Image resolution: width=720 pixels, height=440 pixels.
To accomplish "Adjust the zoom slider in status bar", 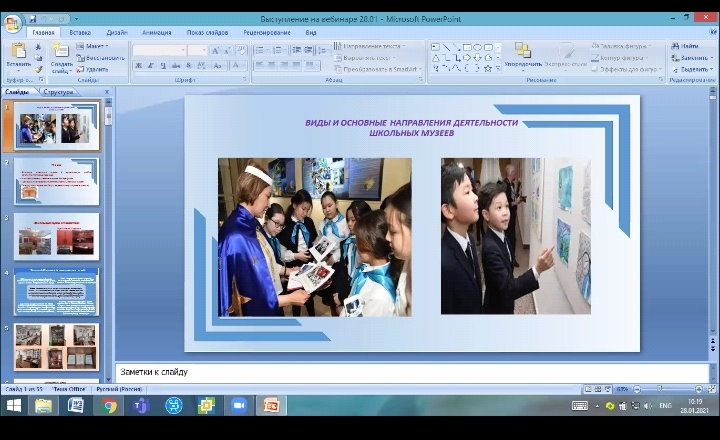I will (658, 388).
